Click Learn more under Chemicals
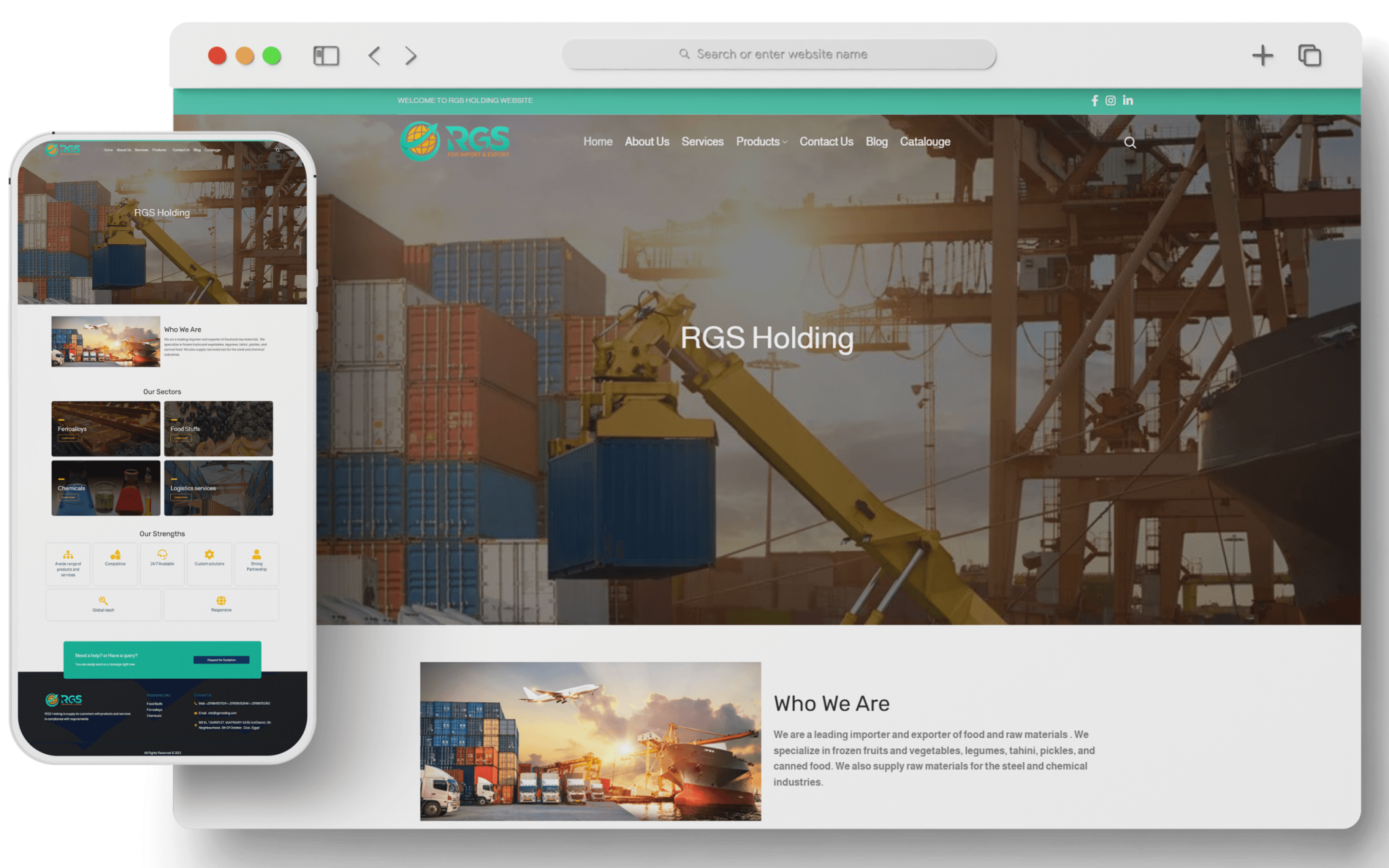 pos(69,497)
